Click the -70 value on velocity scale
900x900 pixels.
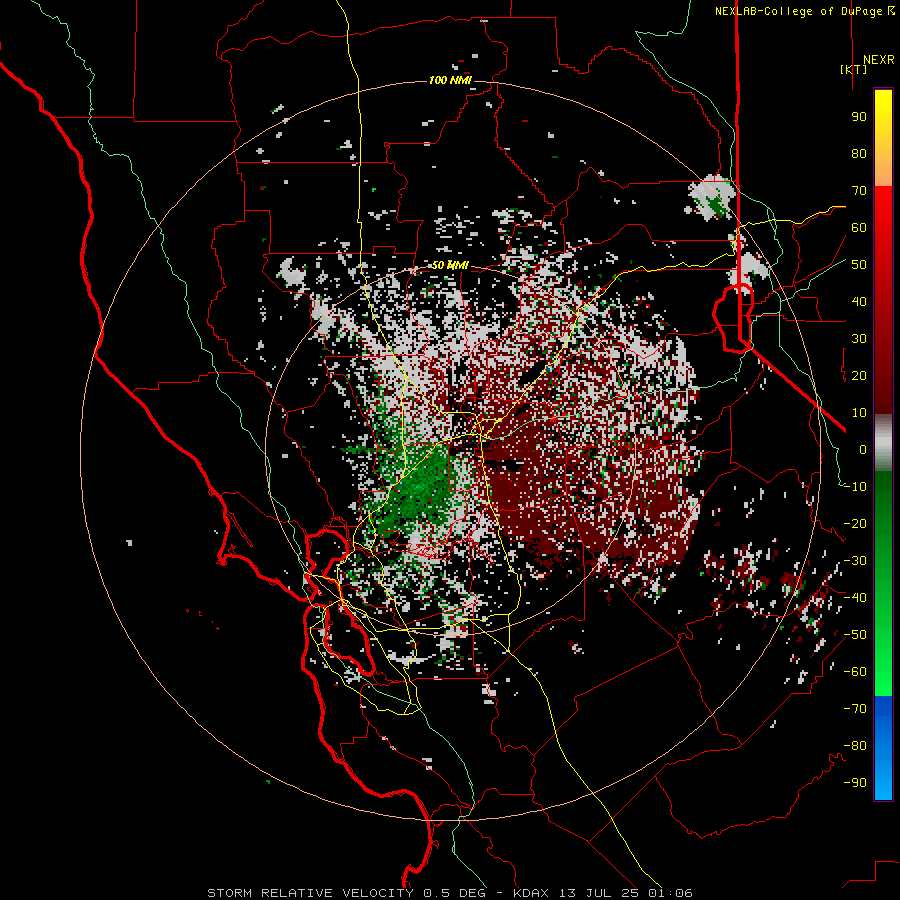tap(855, 709)
